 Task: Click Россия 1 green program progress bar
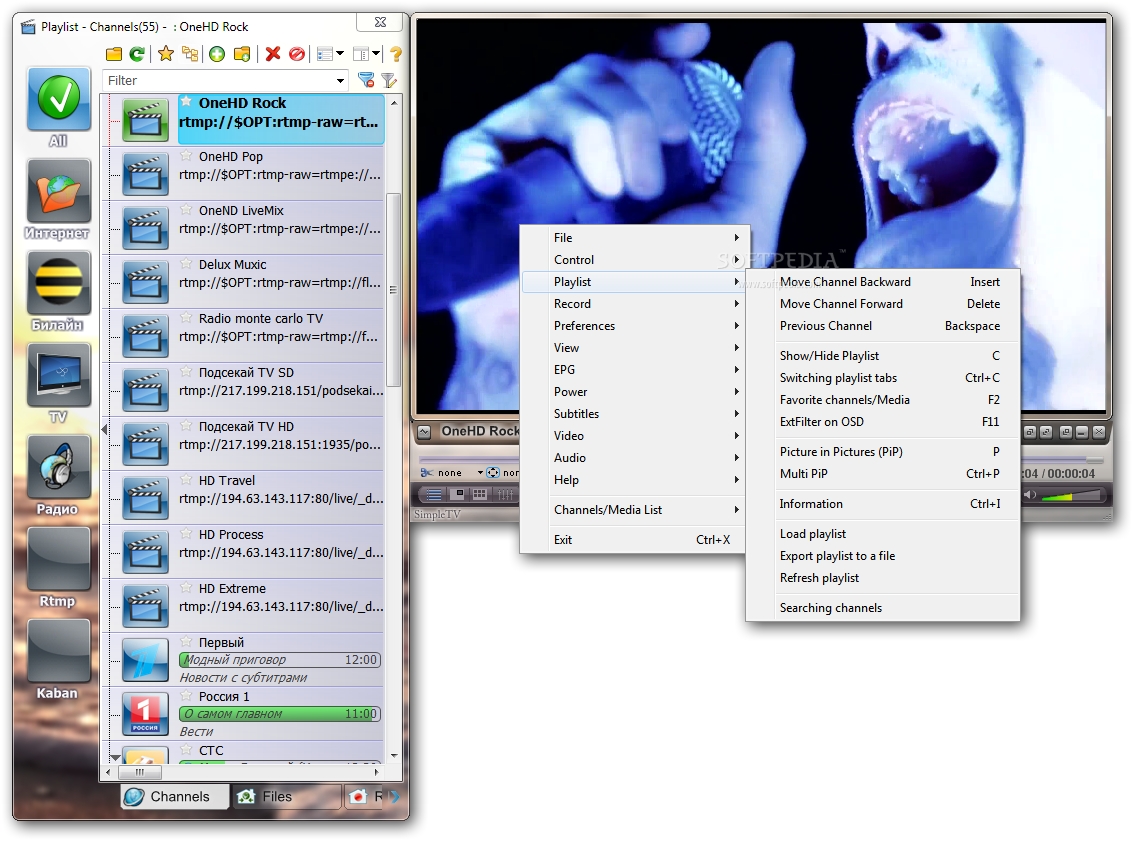coord(280,714)
